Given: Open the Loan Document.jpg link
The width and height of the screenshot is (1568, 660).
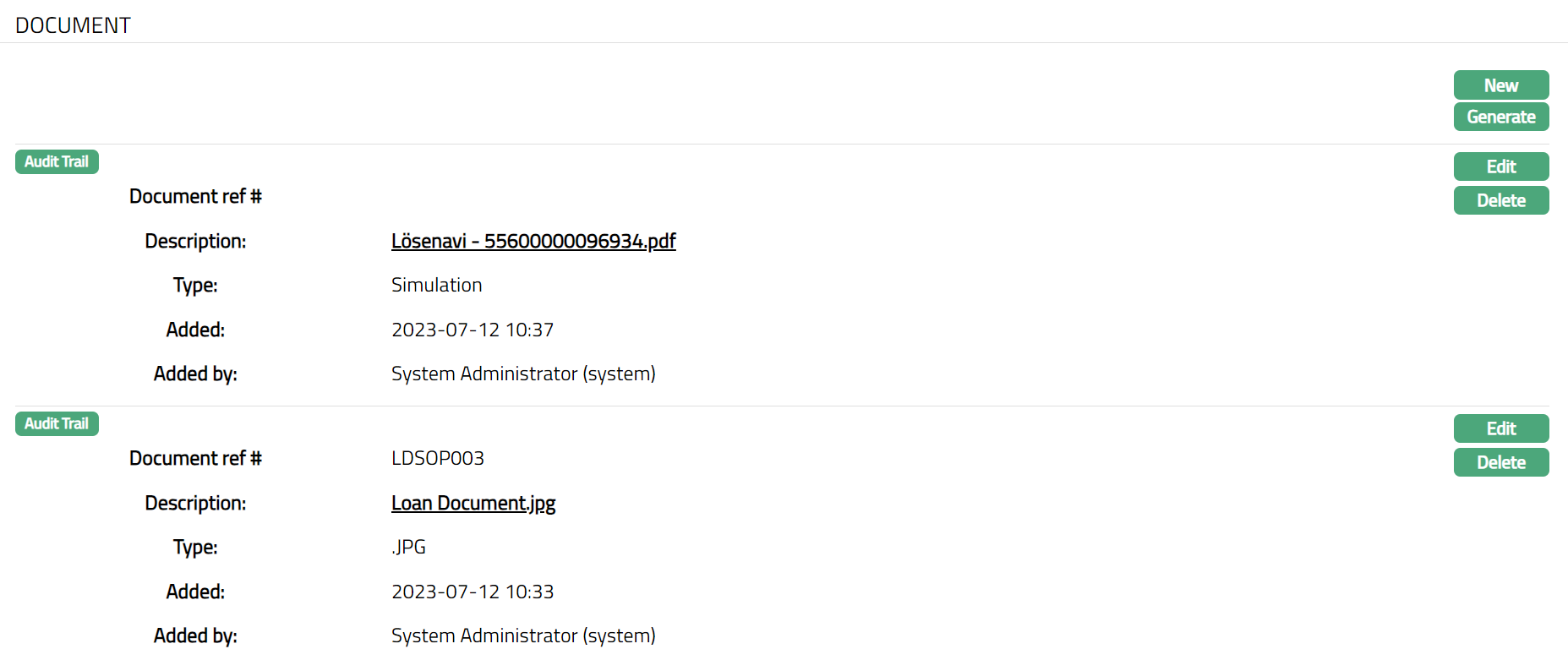Looking at the screenshot, I should coord(473,503).
